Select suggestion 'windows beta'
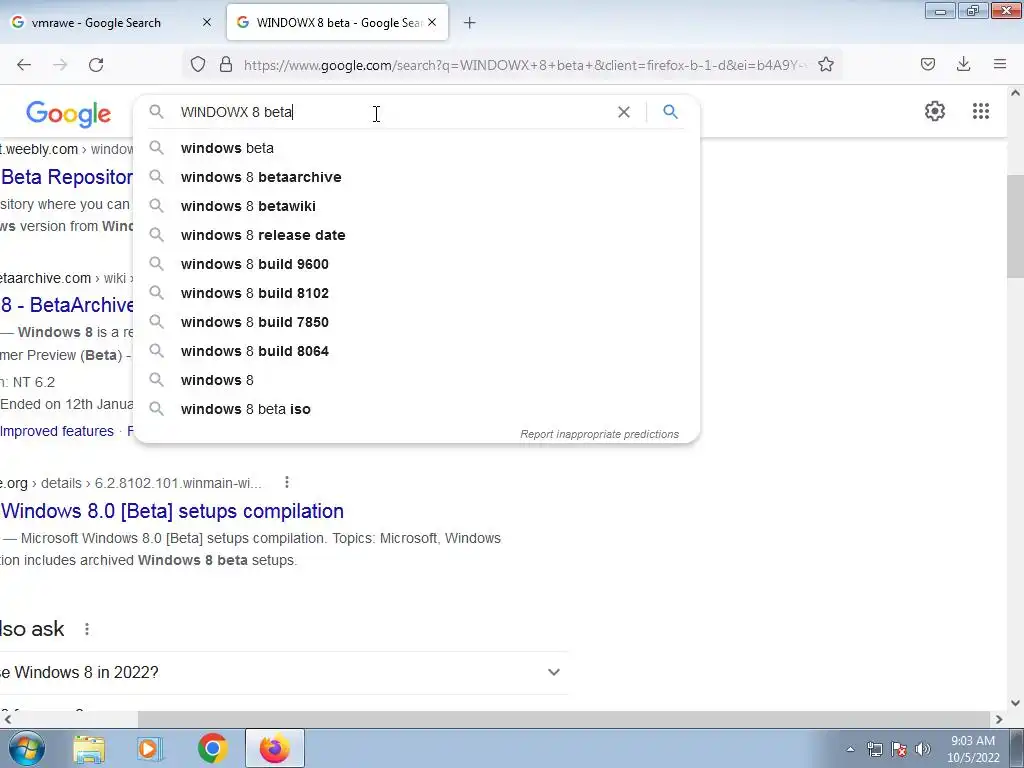Viewport: 1024px width, 768px height. [417, 148]
